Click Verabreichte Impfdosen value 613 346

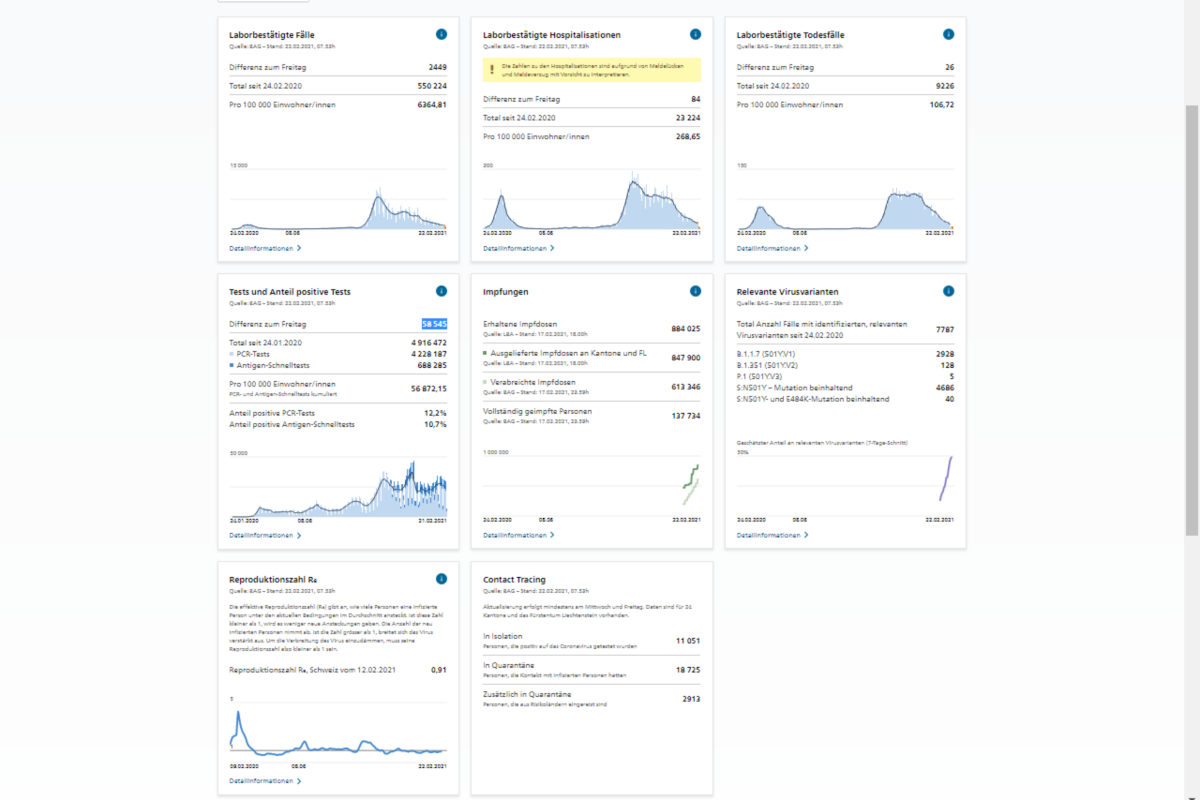686,386
